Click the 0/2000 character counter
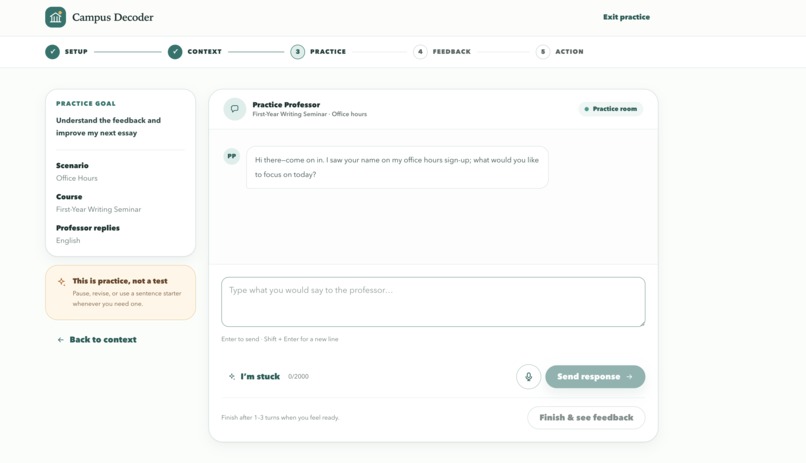 tap(298, 377)
